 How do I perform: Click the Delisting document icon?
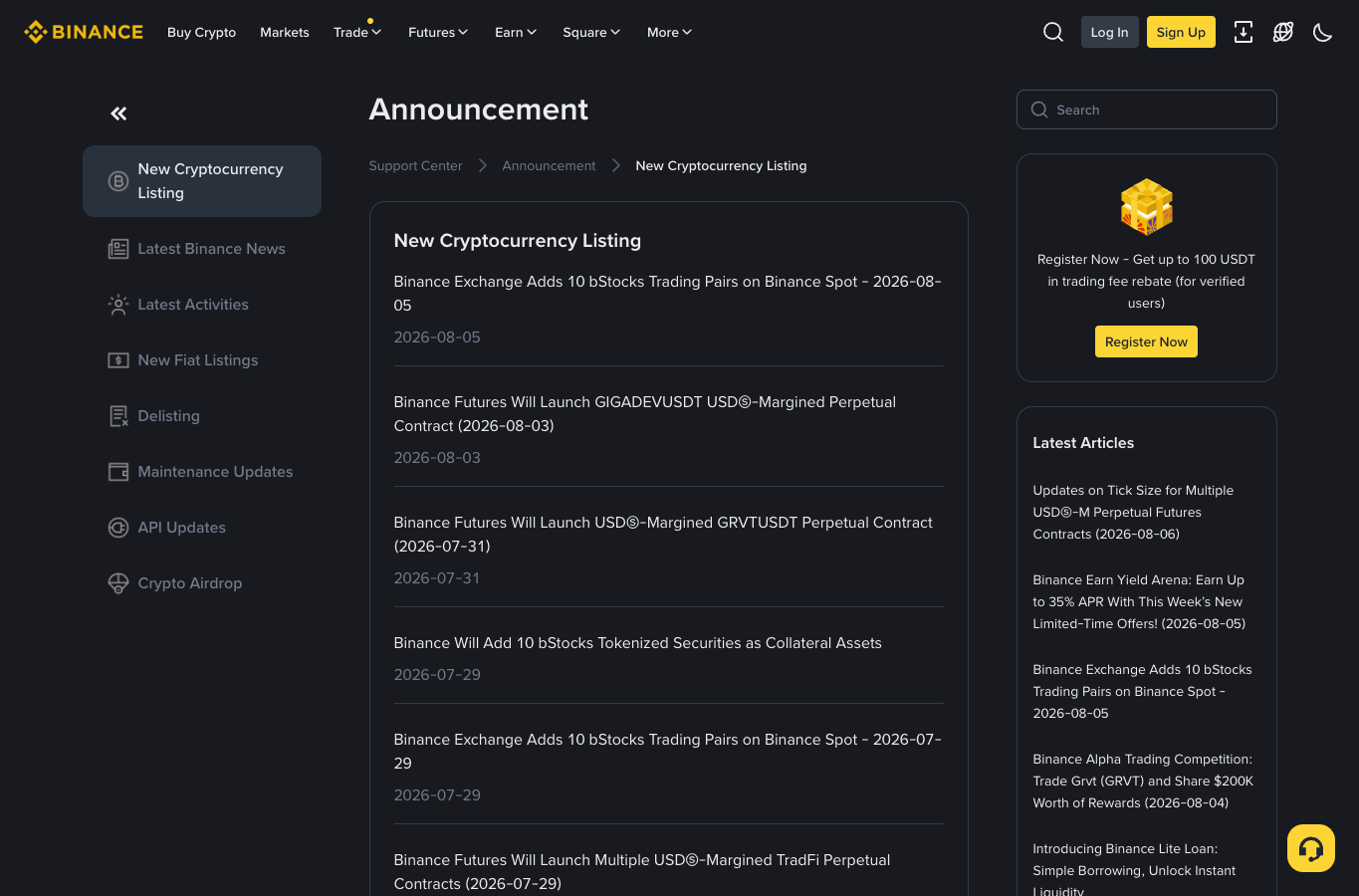(118, 416)
